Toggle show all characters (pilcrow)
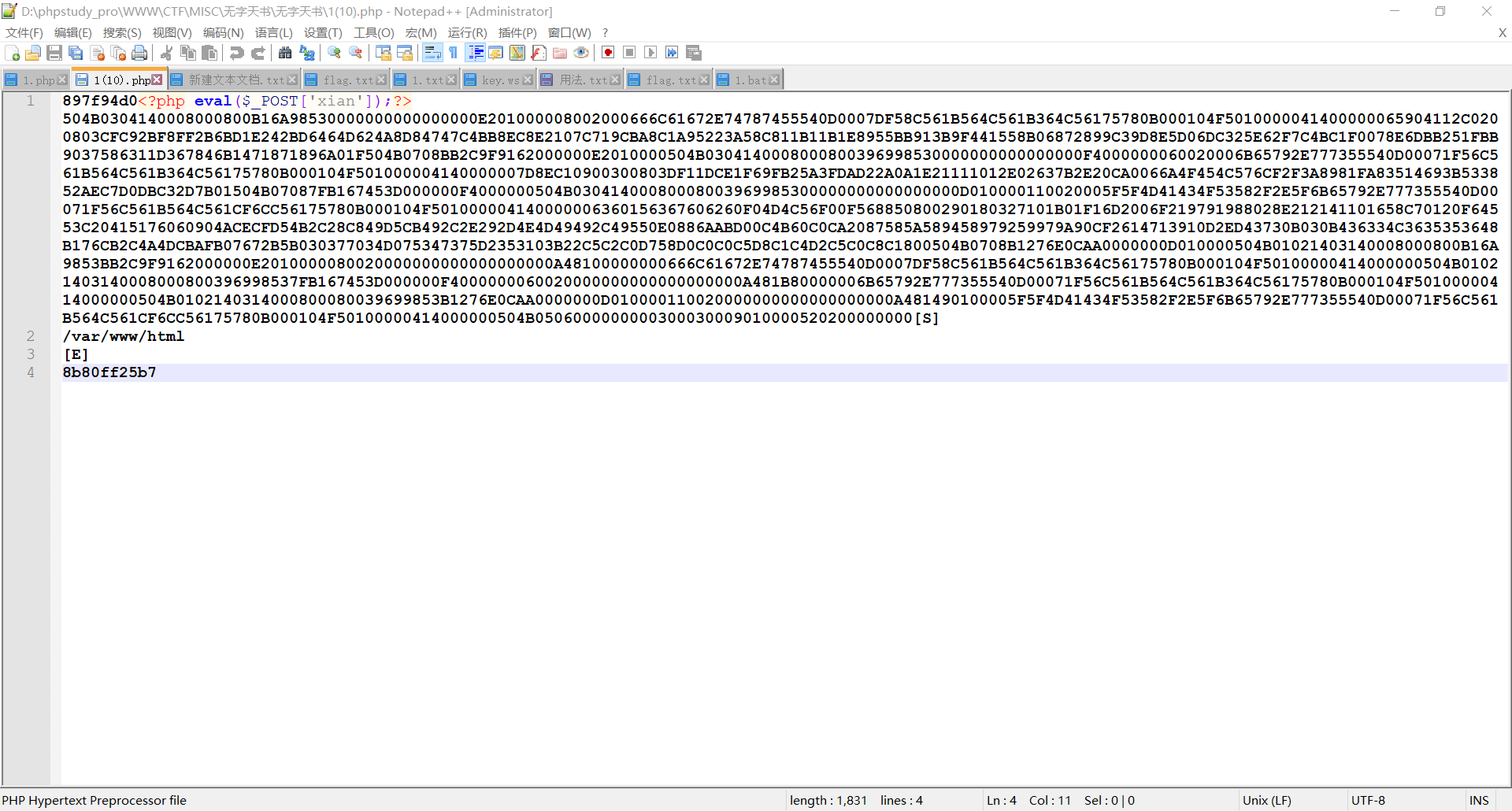The height and width of the screenshot is (811, 1512). pyautogui.click(x=454, y=53)
